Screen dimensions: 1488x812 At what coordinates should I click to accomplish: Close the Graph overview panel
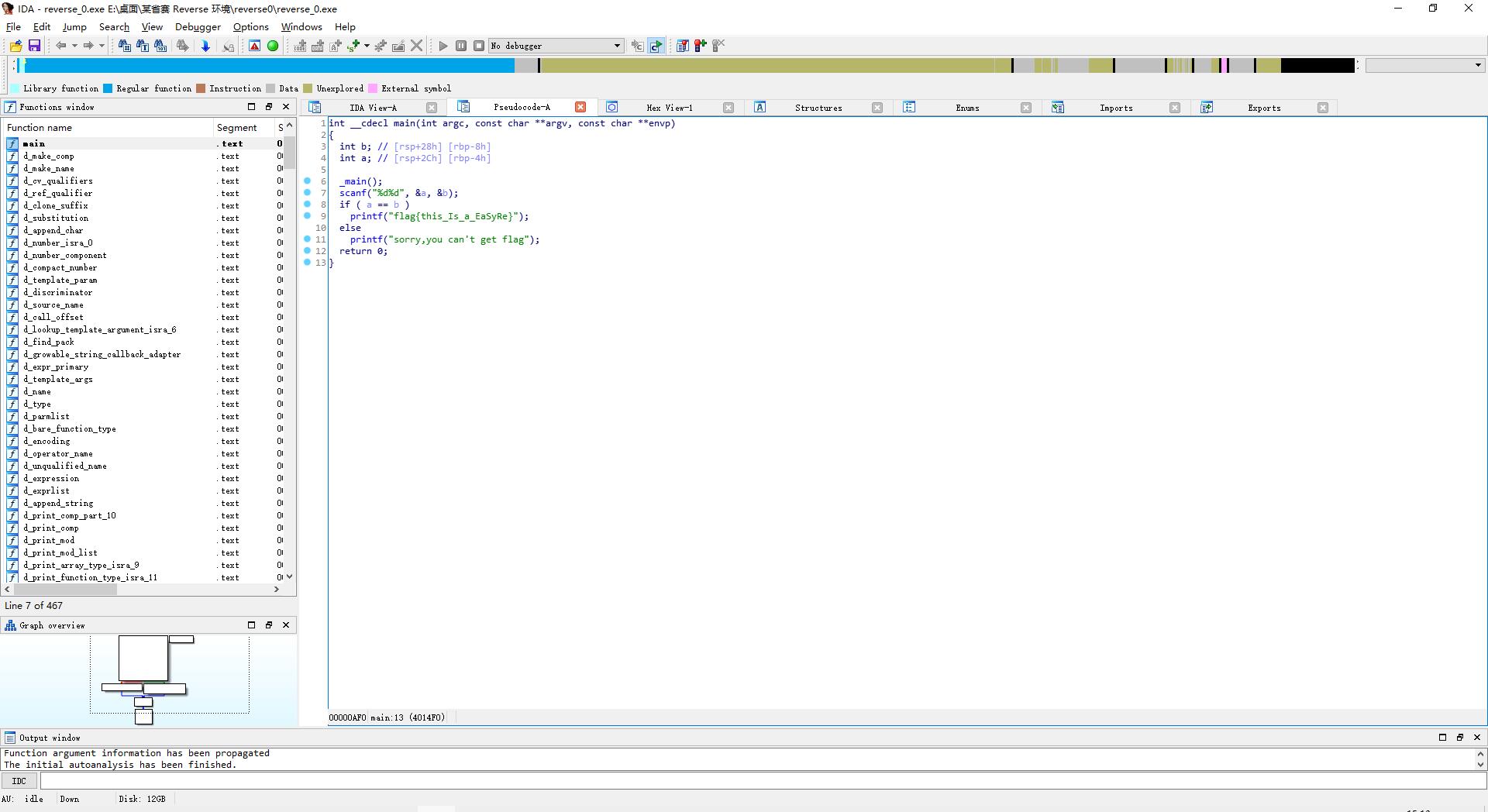(286, 625)
